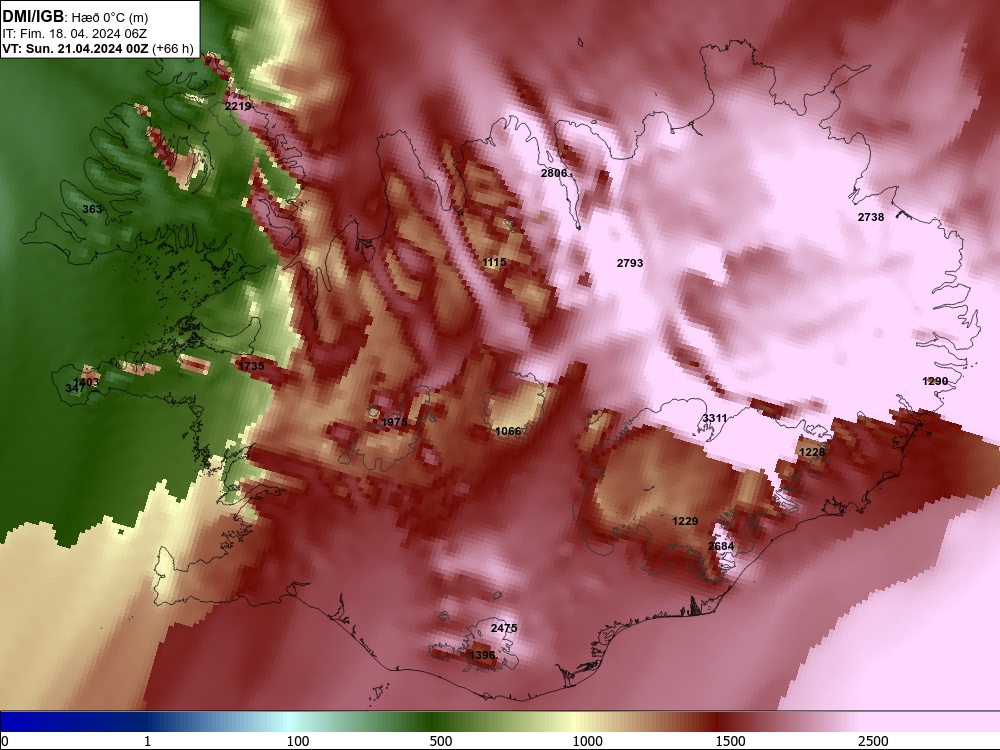The image size is (1000, 750).
Task: Click the 1500 label on color scale
Action: 730,741
